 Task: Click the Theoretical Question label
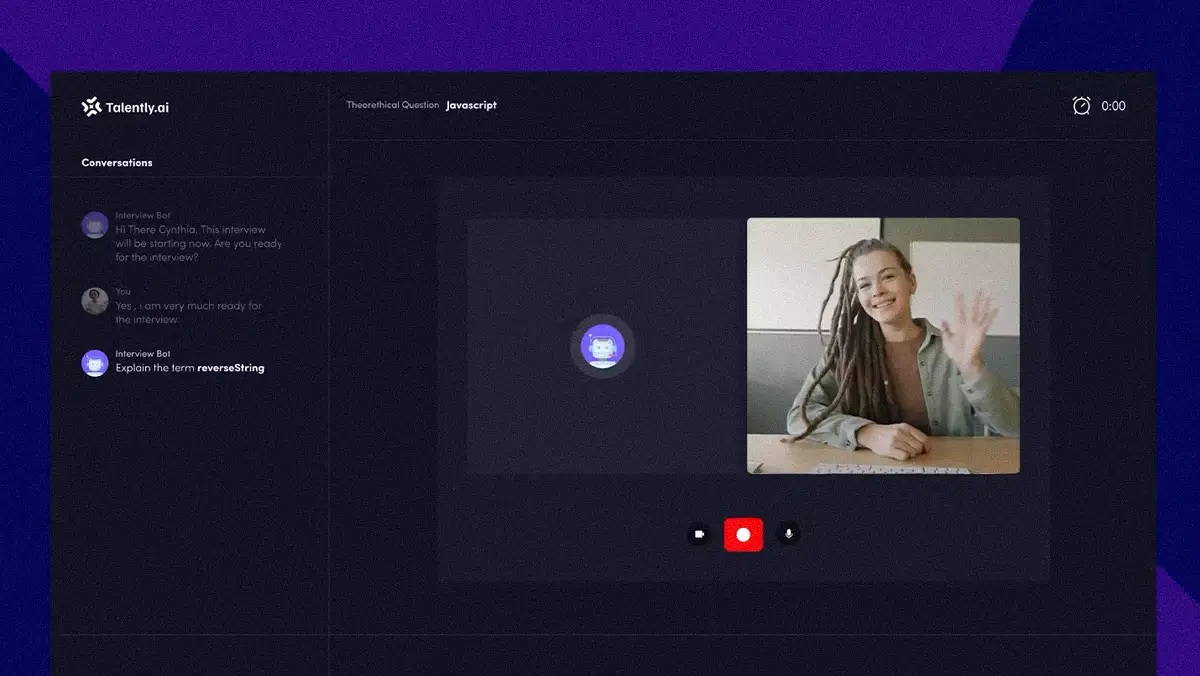392,105
